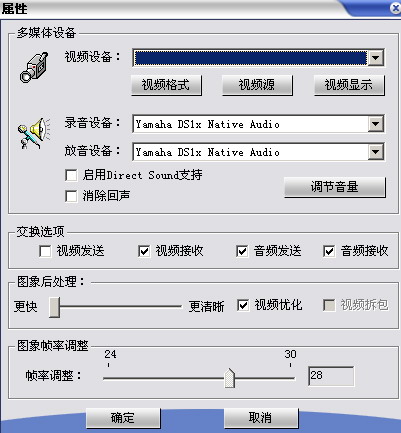Expand the 放音设备 dropdown arrow

[376, 152]
